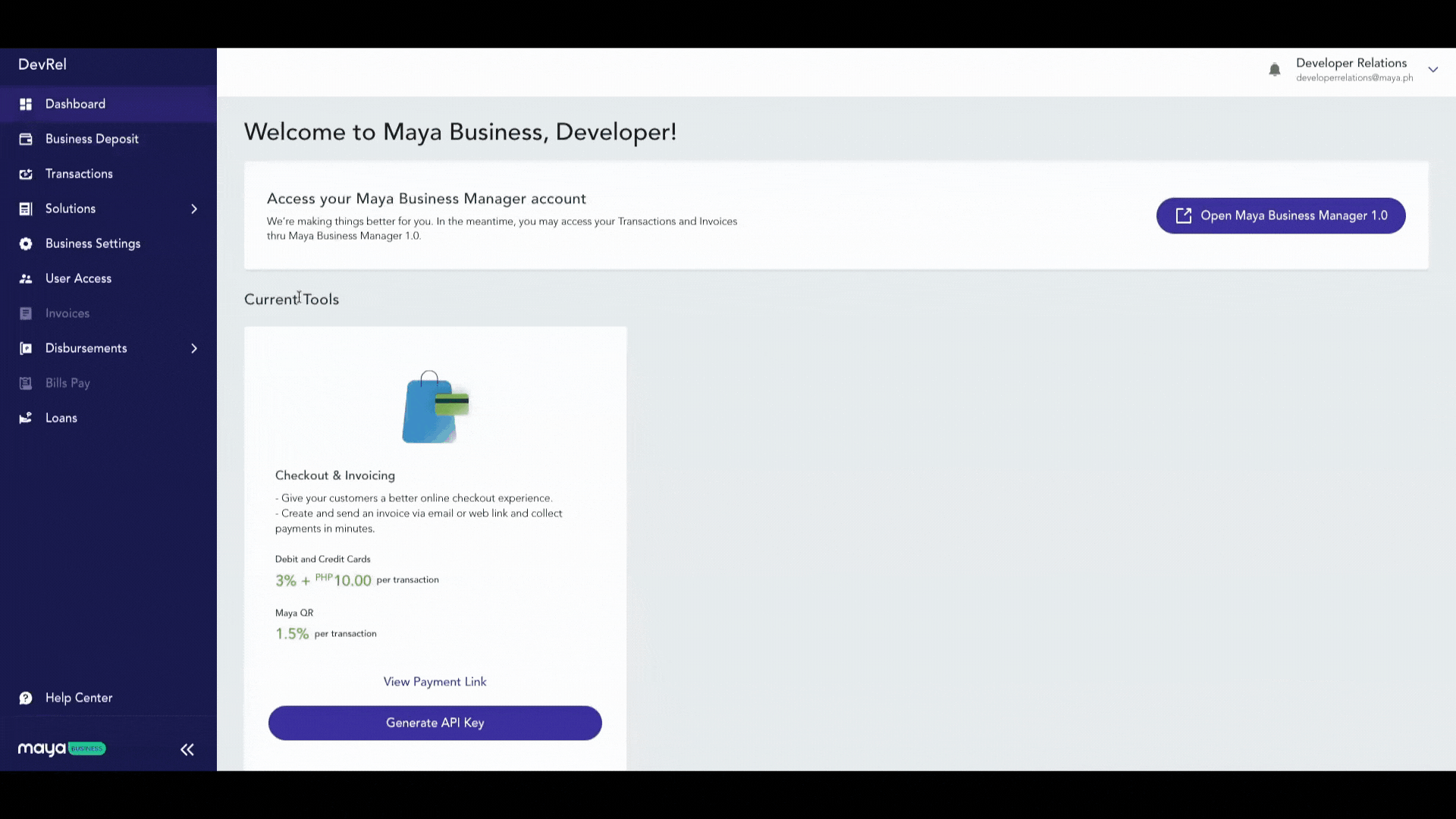This screenshot has height=819, width=1456.
Task: Click the Disbursements sidebar icon
Action: point(26,348)
